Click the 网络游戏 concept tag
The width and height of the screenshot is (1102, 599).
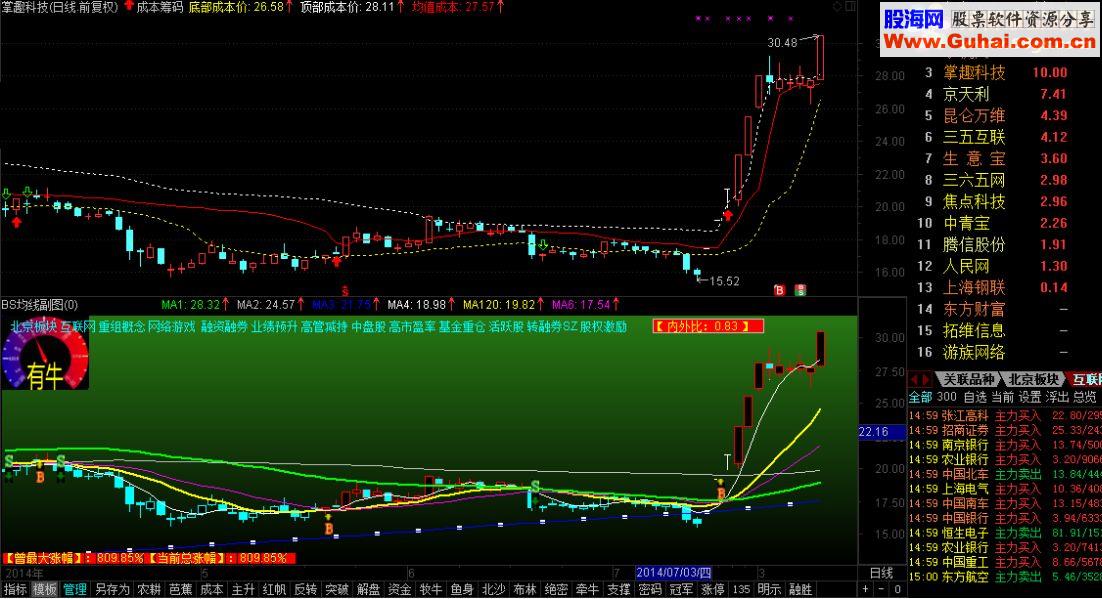[171, 327]
